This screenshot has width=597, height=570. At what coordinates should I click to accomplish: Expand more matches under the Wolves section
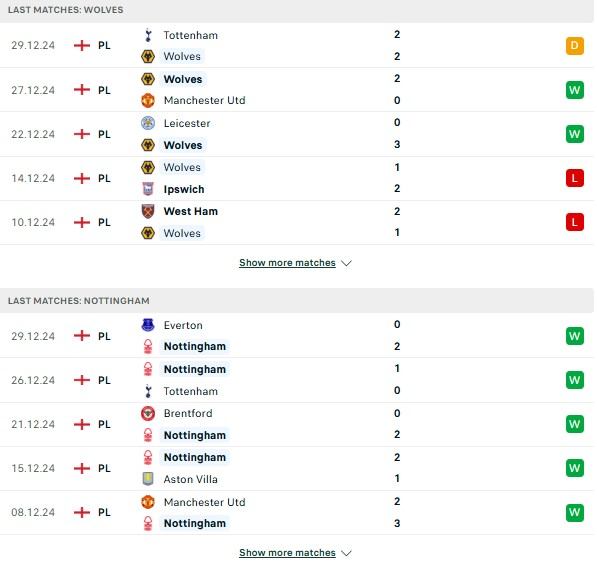tap(287, 263)
